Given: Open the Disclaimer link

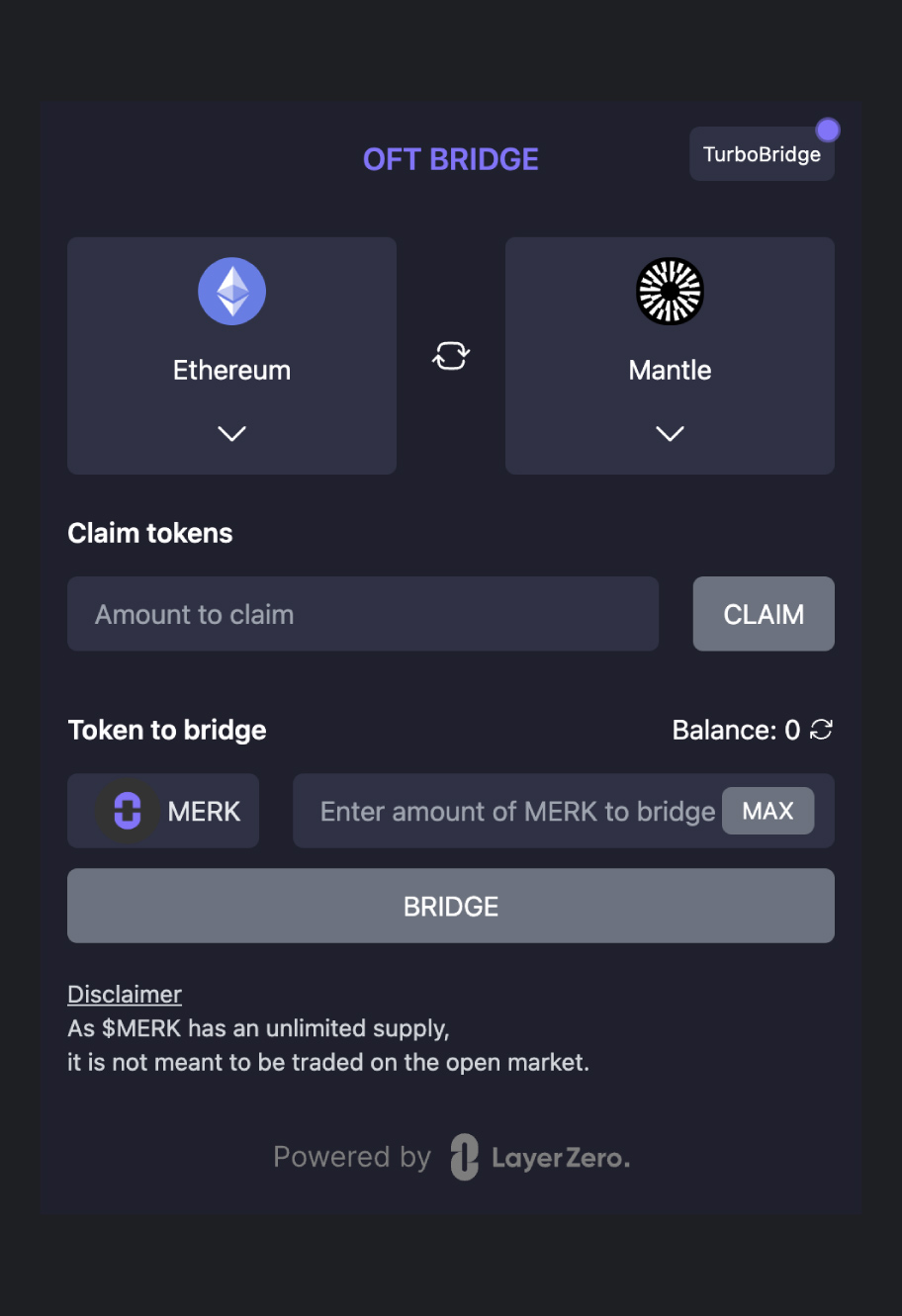Looking at the screenshot, I should 125,994.
